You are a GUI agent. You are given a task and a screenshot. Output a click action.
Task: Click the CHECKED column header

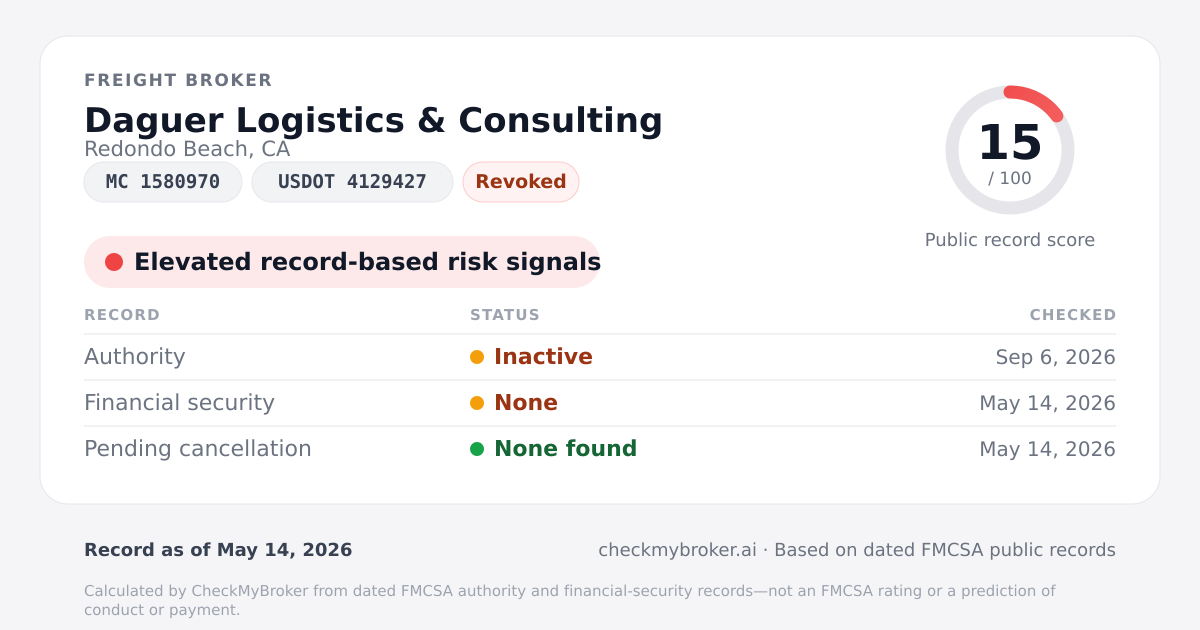[1073, 315]
